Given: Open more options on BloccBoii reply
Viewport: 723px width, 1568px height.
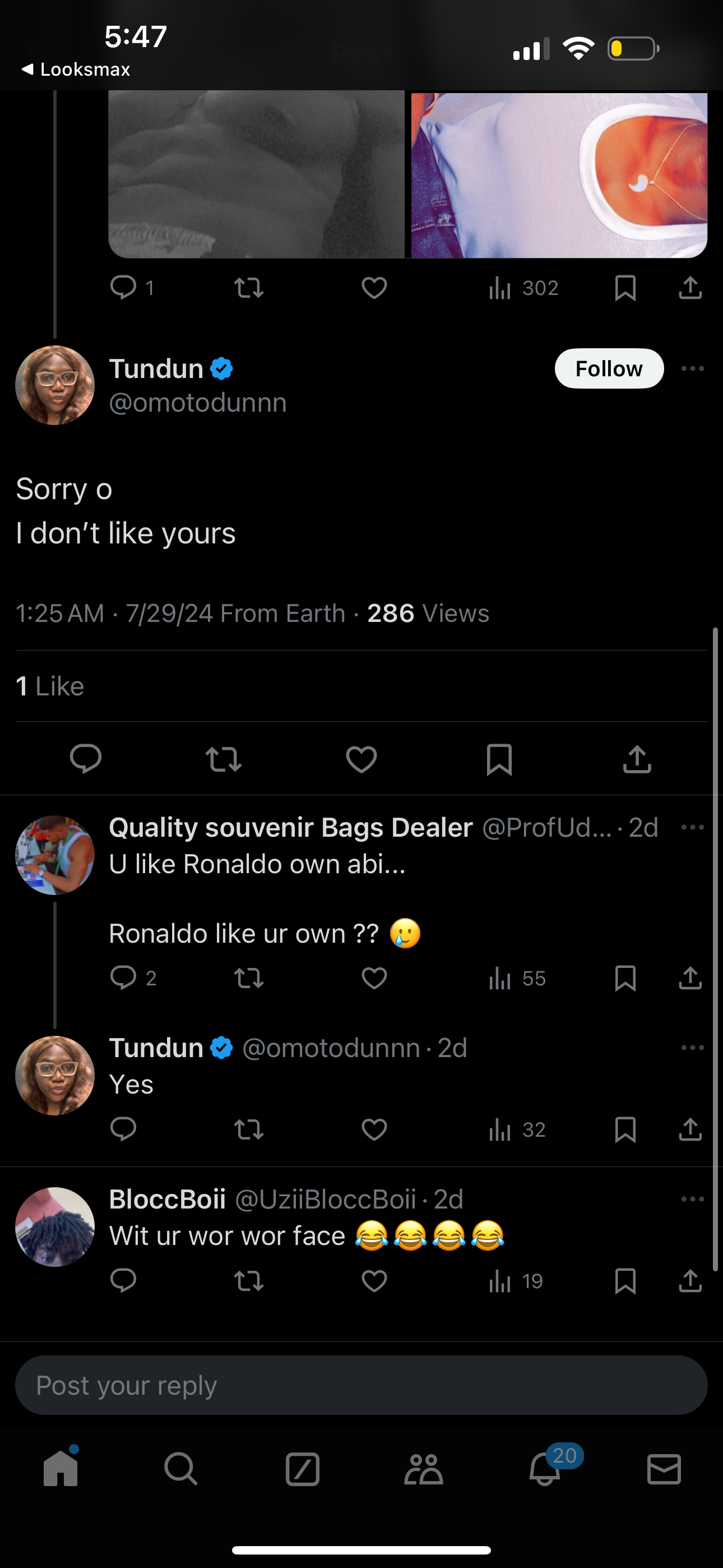Looking at the screenshot, I should (693, 1199).
